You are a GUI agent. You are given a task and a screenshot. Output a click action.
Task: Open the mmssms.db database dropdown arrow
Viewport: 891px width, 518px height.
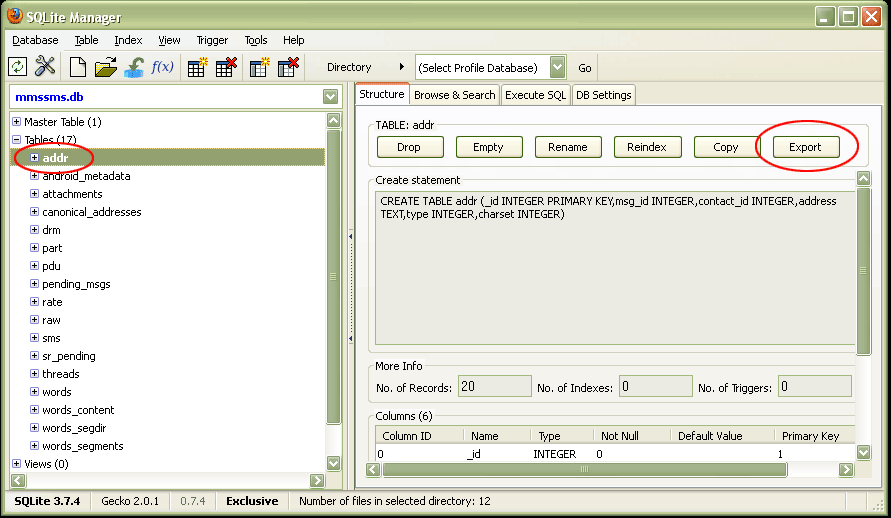click(330, 97)
